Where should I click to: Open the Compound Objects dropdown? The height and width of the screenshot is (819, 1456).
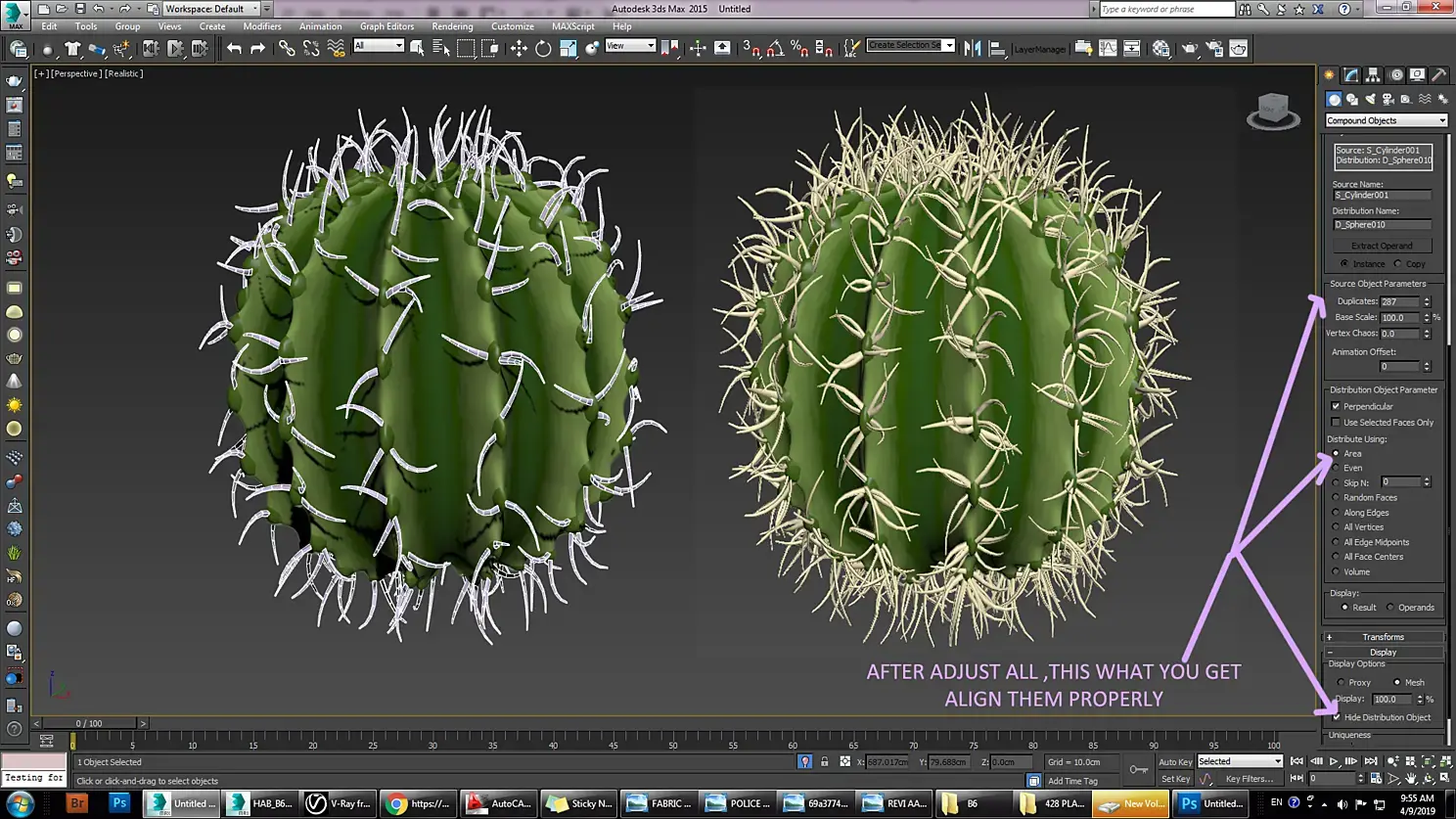pyautogui.click(x=1386, y=120)
